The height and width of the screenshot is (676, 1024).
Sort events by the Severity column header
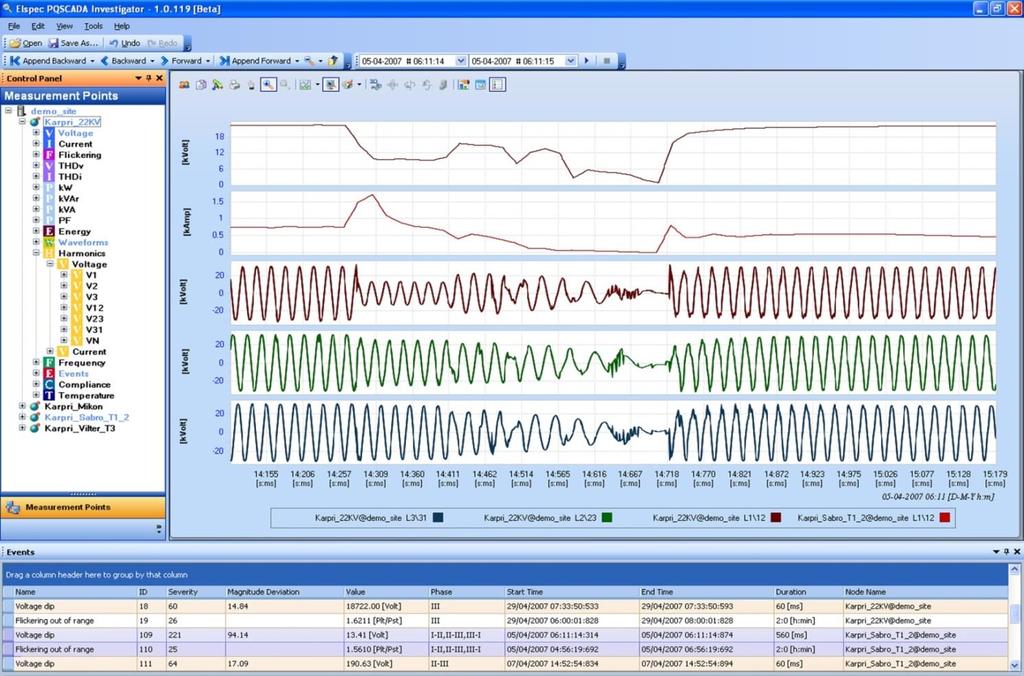[x=194, y=592]
